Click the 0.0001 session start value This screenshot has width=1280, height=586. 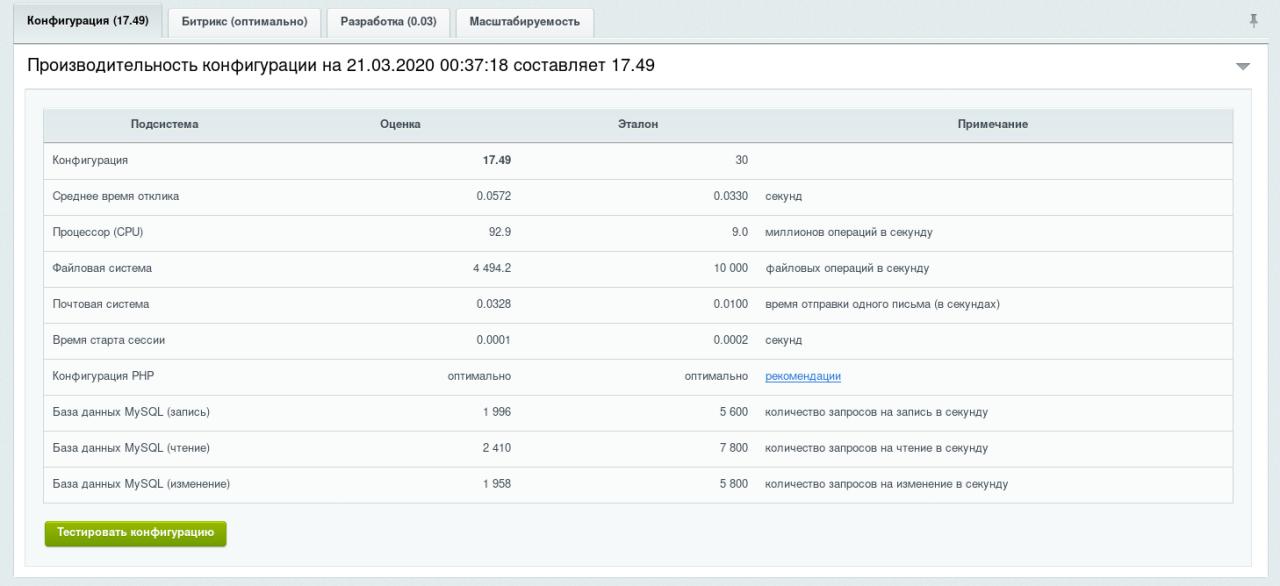click(x=494, y=340)
